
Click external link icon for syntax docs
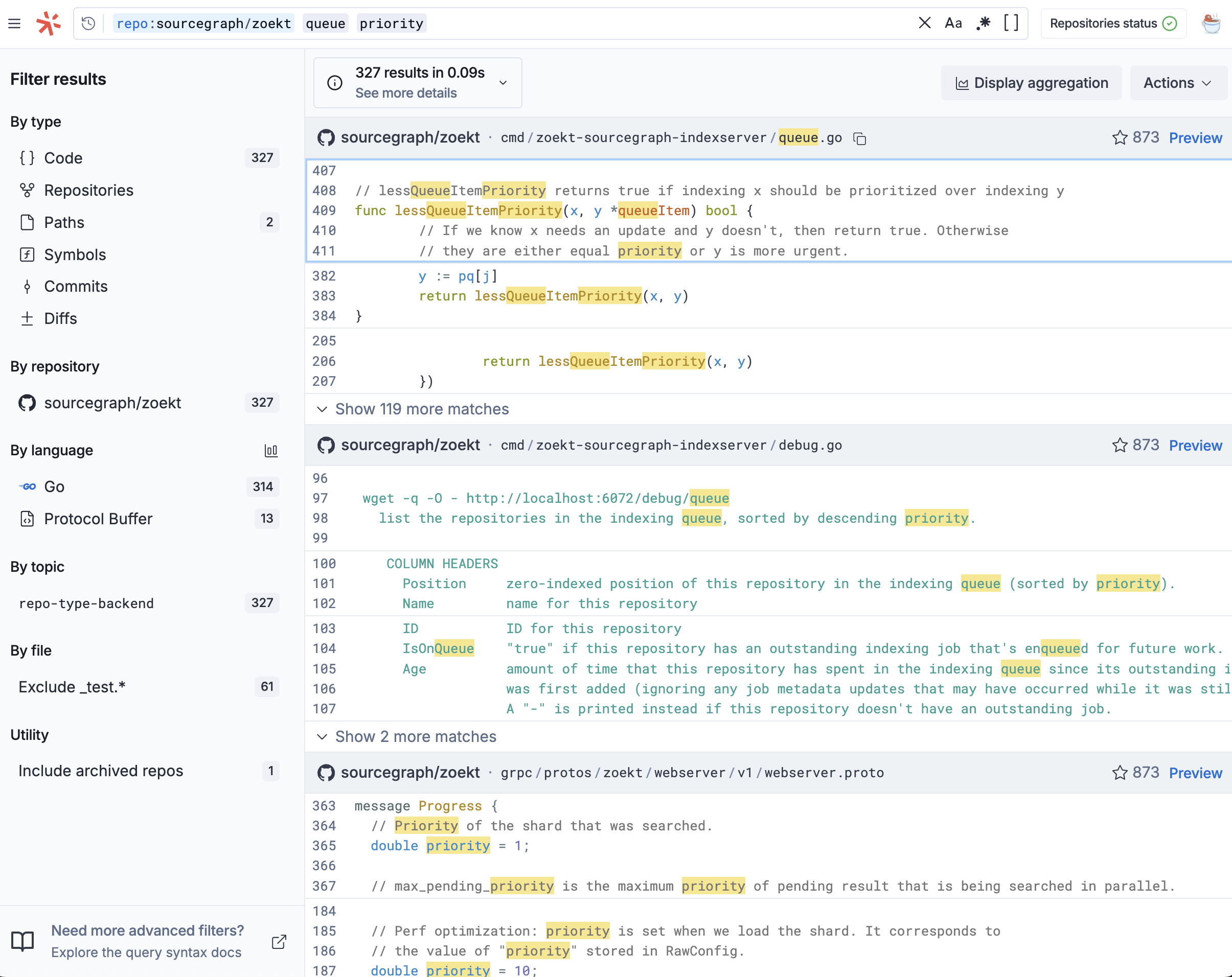coord(279,942)
